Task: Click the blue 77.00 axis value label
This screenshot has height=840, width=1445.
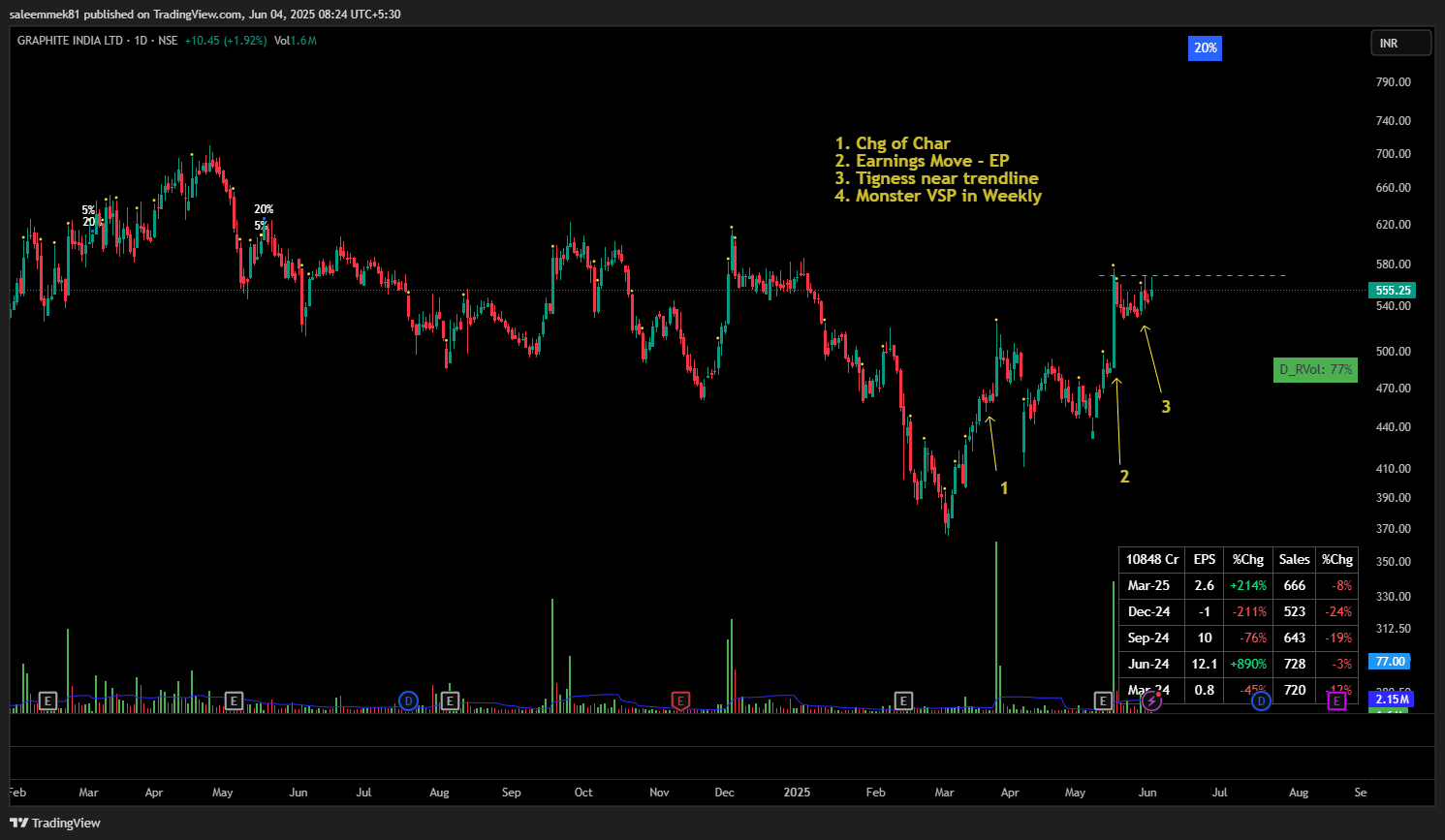Action: pyautogui.click(x=1390, y=662)
